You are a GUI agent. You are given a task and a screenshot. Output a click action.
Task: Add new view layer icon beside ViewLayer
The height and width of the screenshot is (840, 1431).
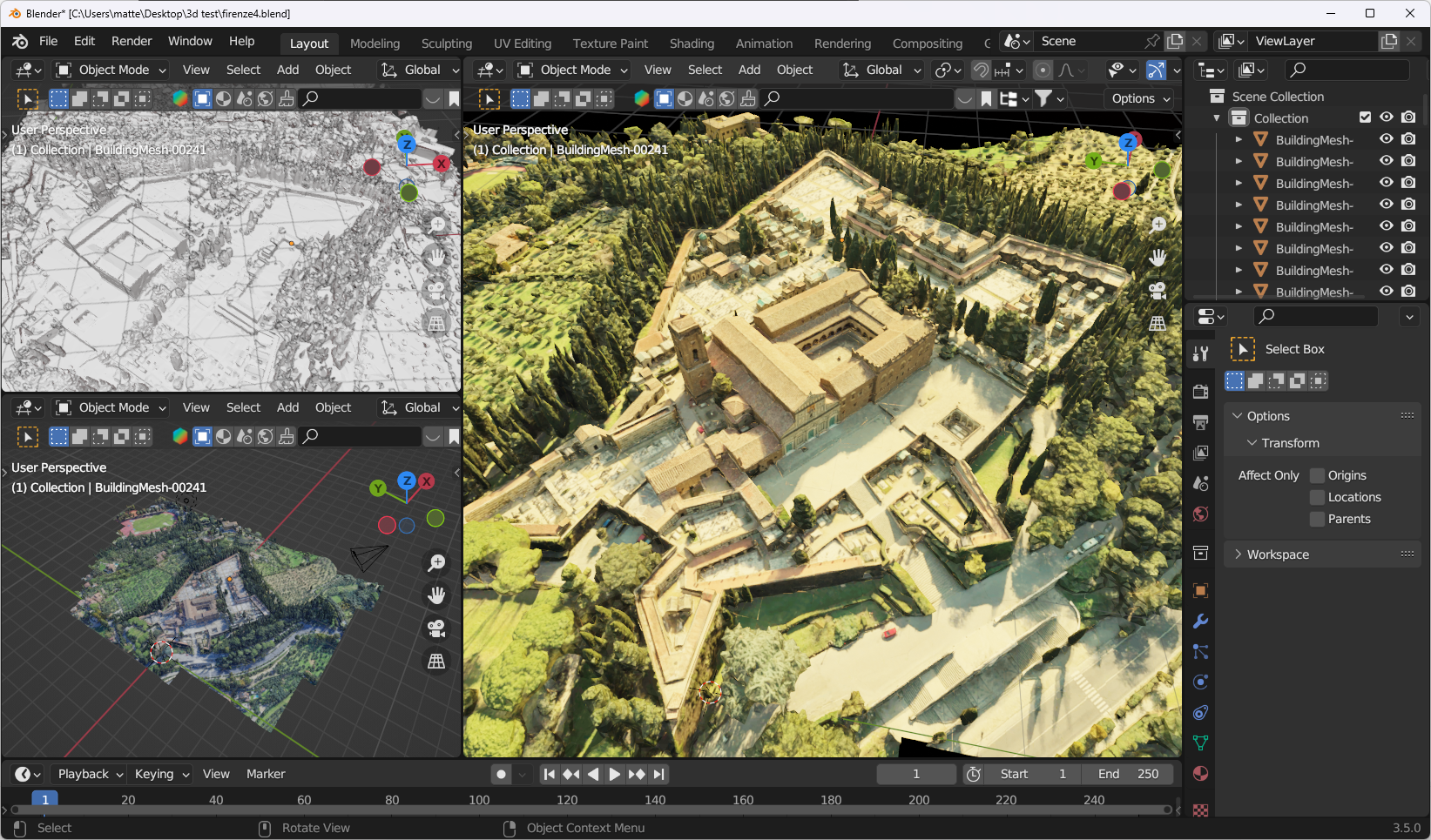point(1389,41)
